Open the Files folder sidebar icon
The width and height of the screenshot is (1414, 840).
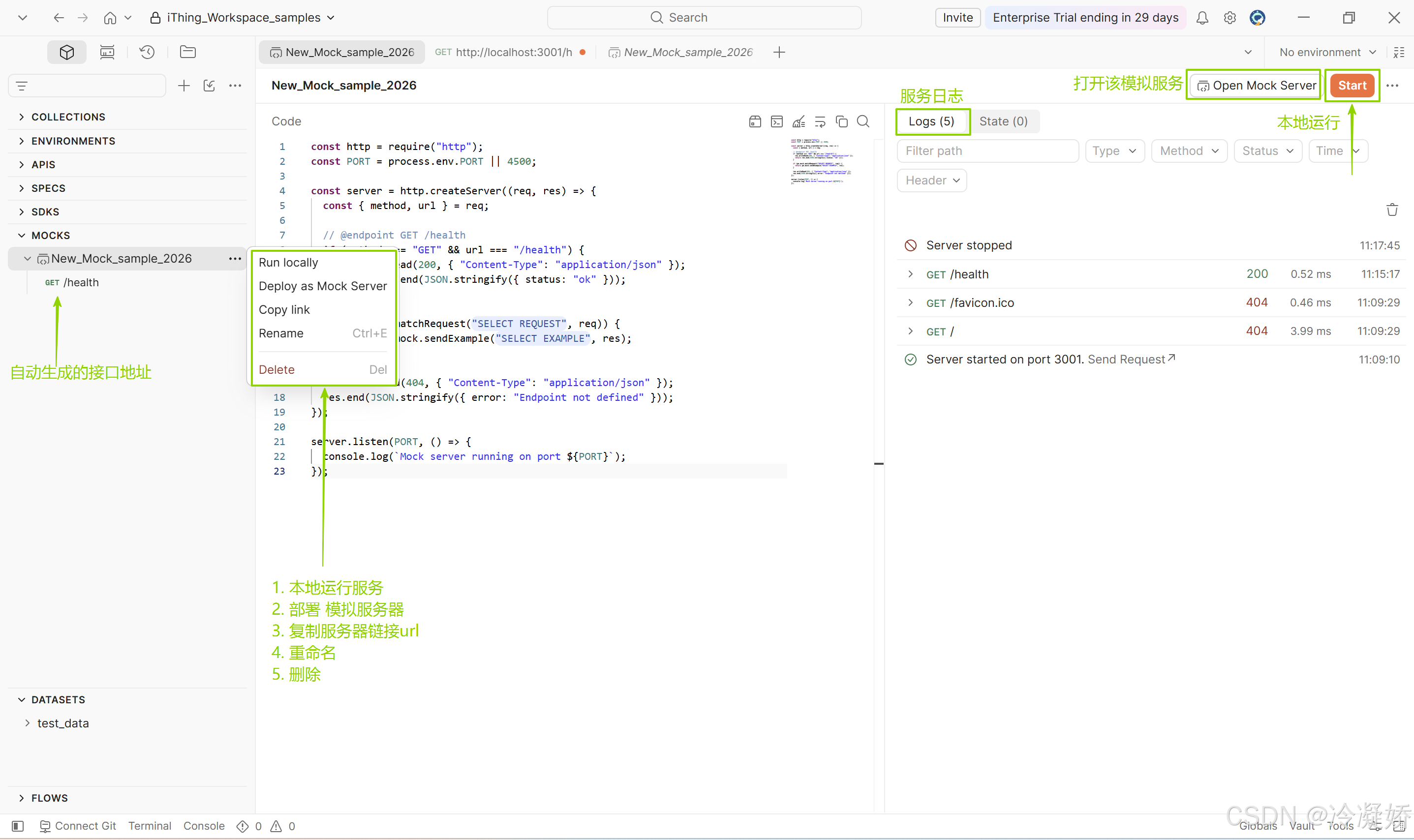point(187,52)
